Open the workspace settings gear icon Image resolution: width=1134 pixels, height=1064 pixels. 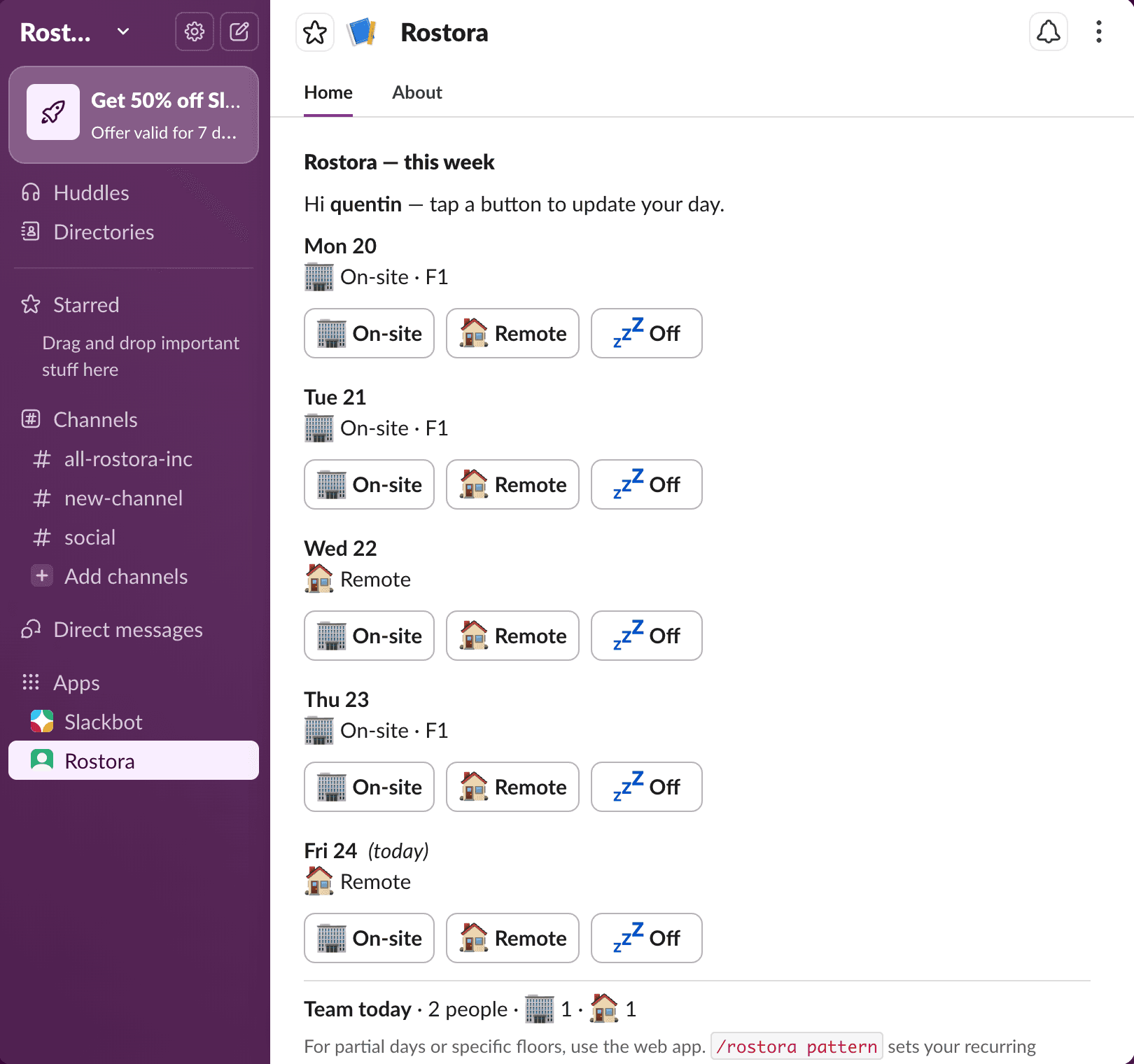click(195, 31)
